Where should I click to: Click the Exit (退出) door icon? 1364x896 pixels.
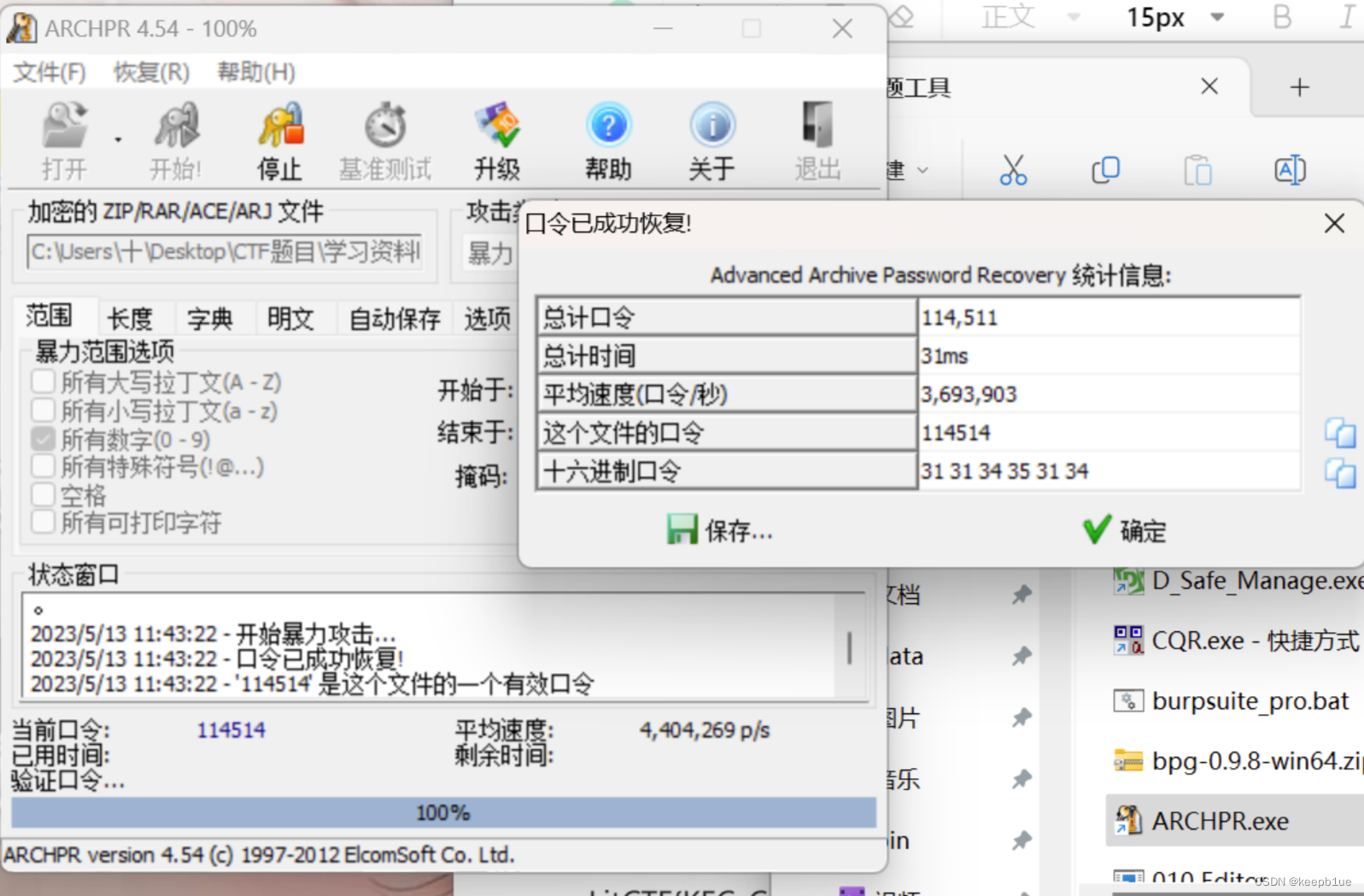pyautogui.click(x=817, y=140)
